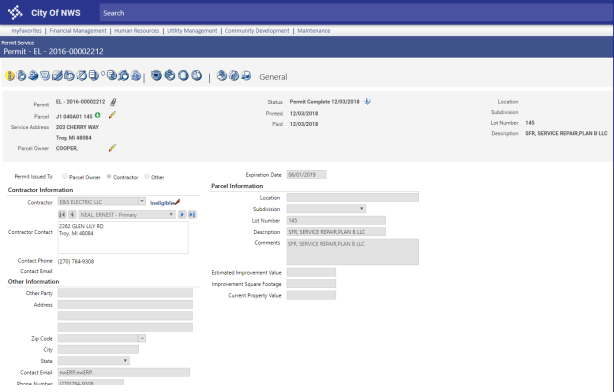Click the permit number EL - 2016-00002212 value
This screenshot has height=392, width=614.
pyautogui.click(x=80, y=102)
